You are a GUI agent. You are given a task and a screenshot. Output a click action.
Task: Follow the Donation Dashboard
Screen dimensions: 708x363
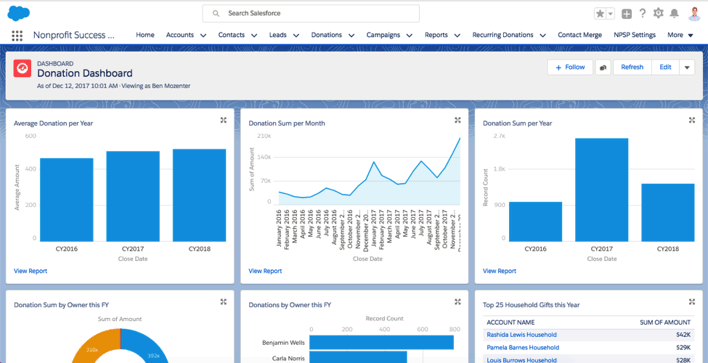[x=570, y=67]
